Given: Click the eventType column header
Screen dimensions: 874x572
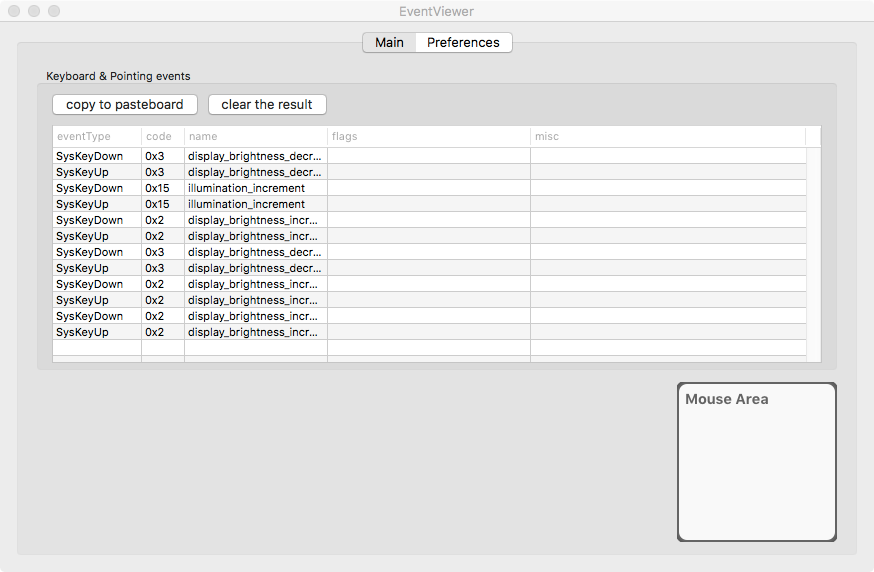Looking at the screenshot, I should [x=96, y=136].
